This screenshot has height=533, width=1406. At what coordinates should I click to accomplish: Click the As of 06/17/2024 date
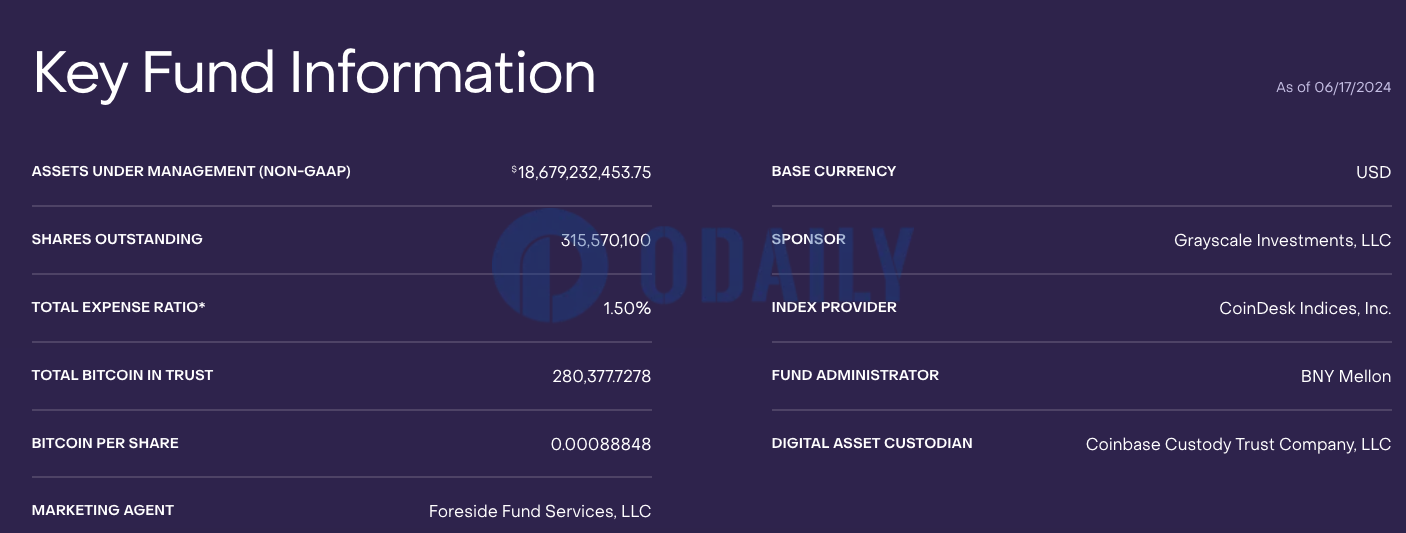[x=1333, y=88]
